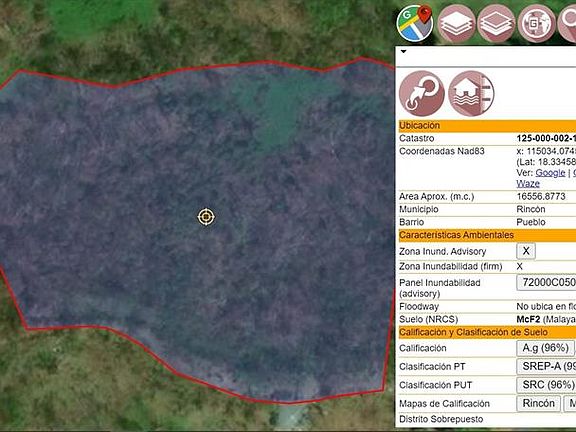Select the McF2 soil value
Image resolution: width=576 pixels, height=432 pixels.
[x=528, y=319]
